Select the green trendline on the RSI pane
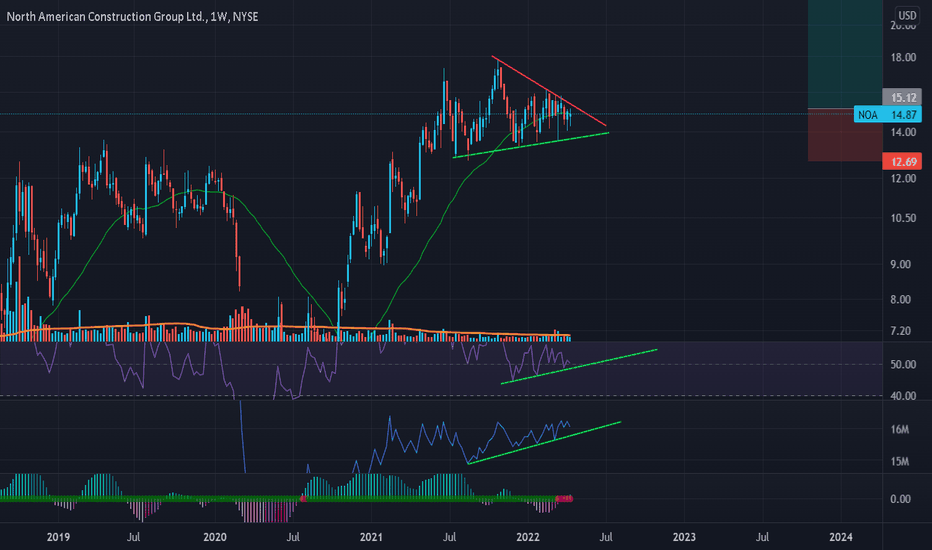Viewport: 932px width, 550px height. point(579,366)
